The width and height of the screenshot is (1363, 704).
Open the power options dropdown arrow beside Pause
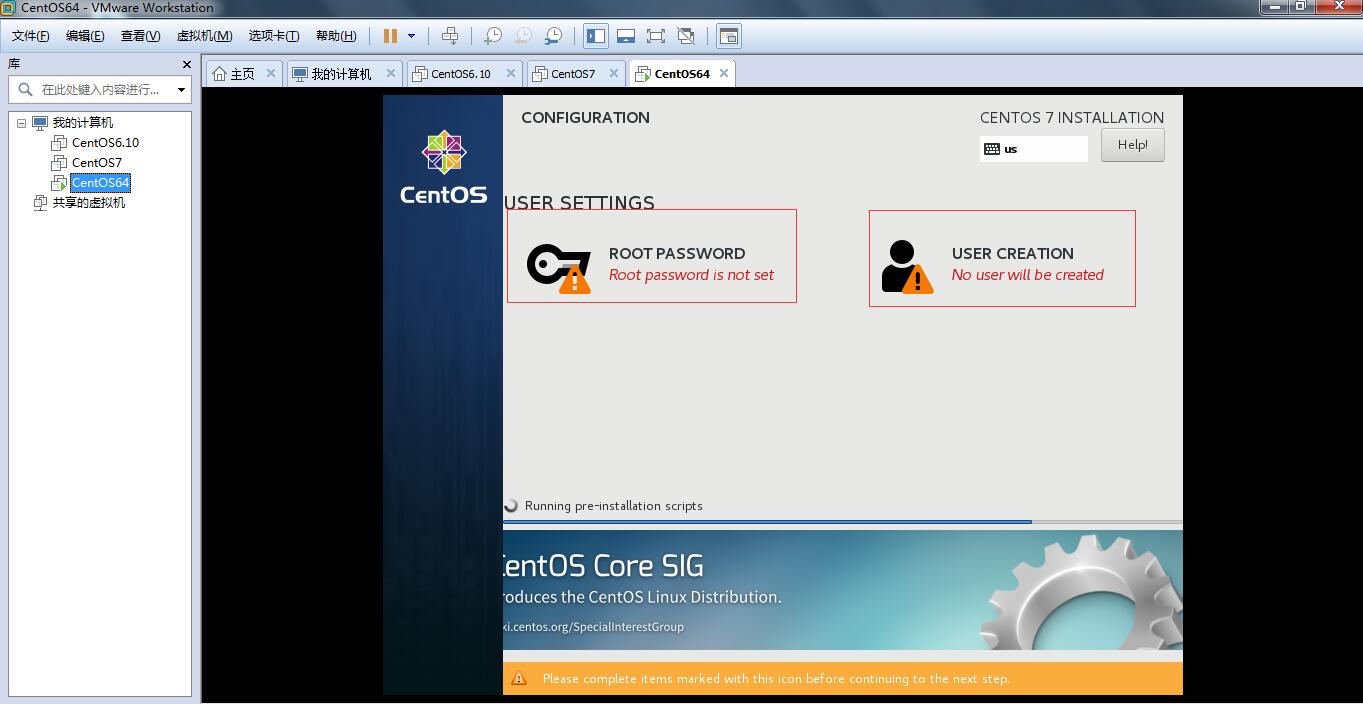[411, 36]
